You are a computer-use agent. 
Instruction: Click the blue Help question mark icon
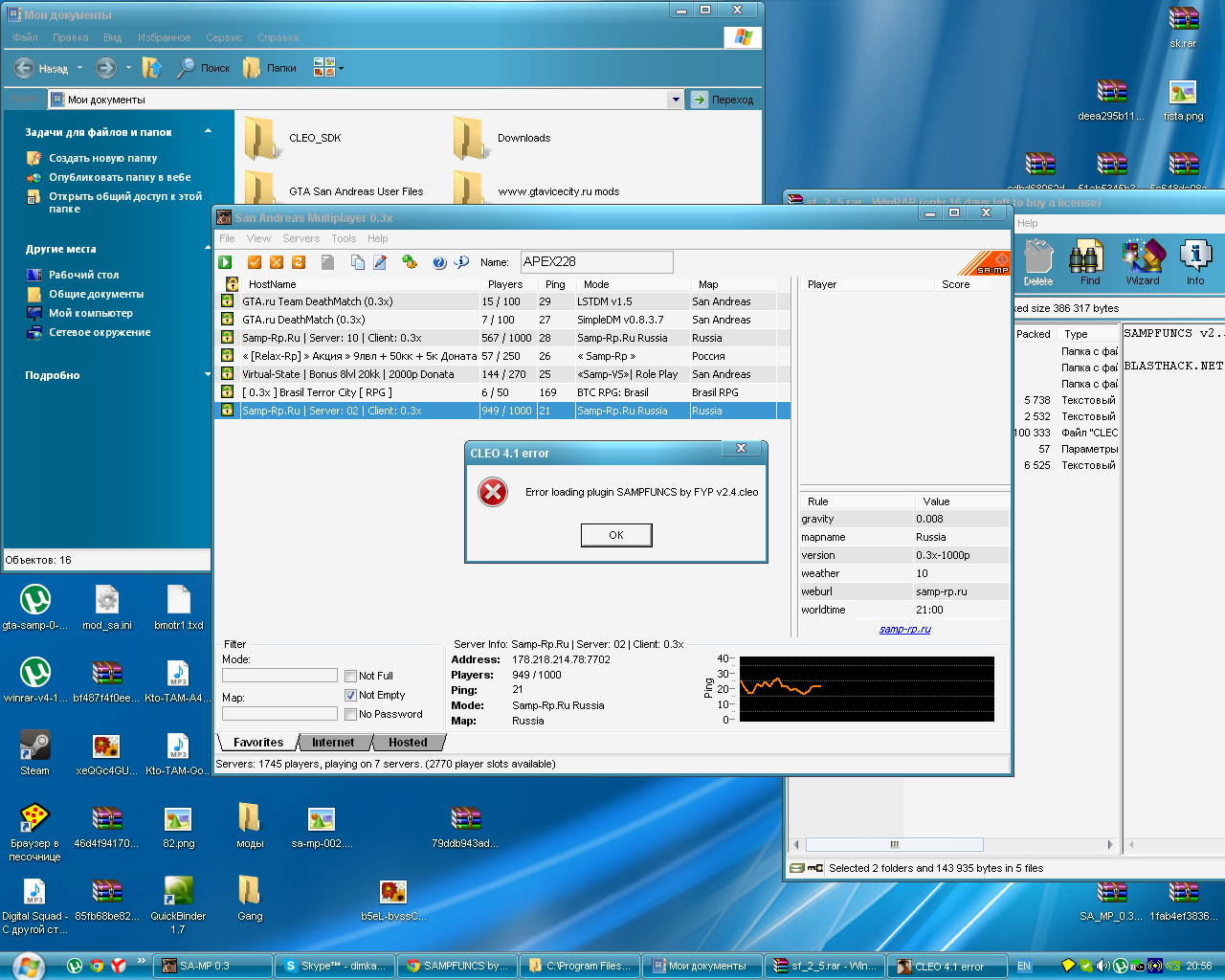(439, 262)
